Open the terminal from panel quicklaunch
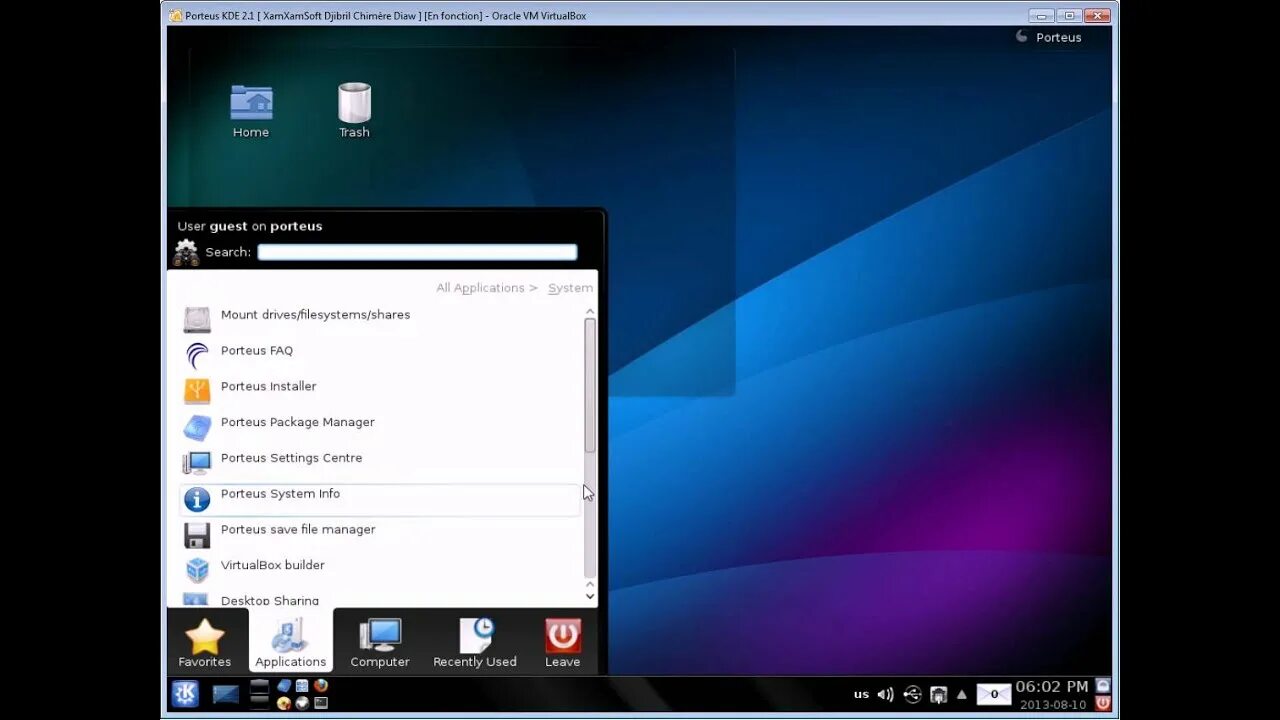This screenshot has height=720, width=1280. click(321, 702)
